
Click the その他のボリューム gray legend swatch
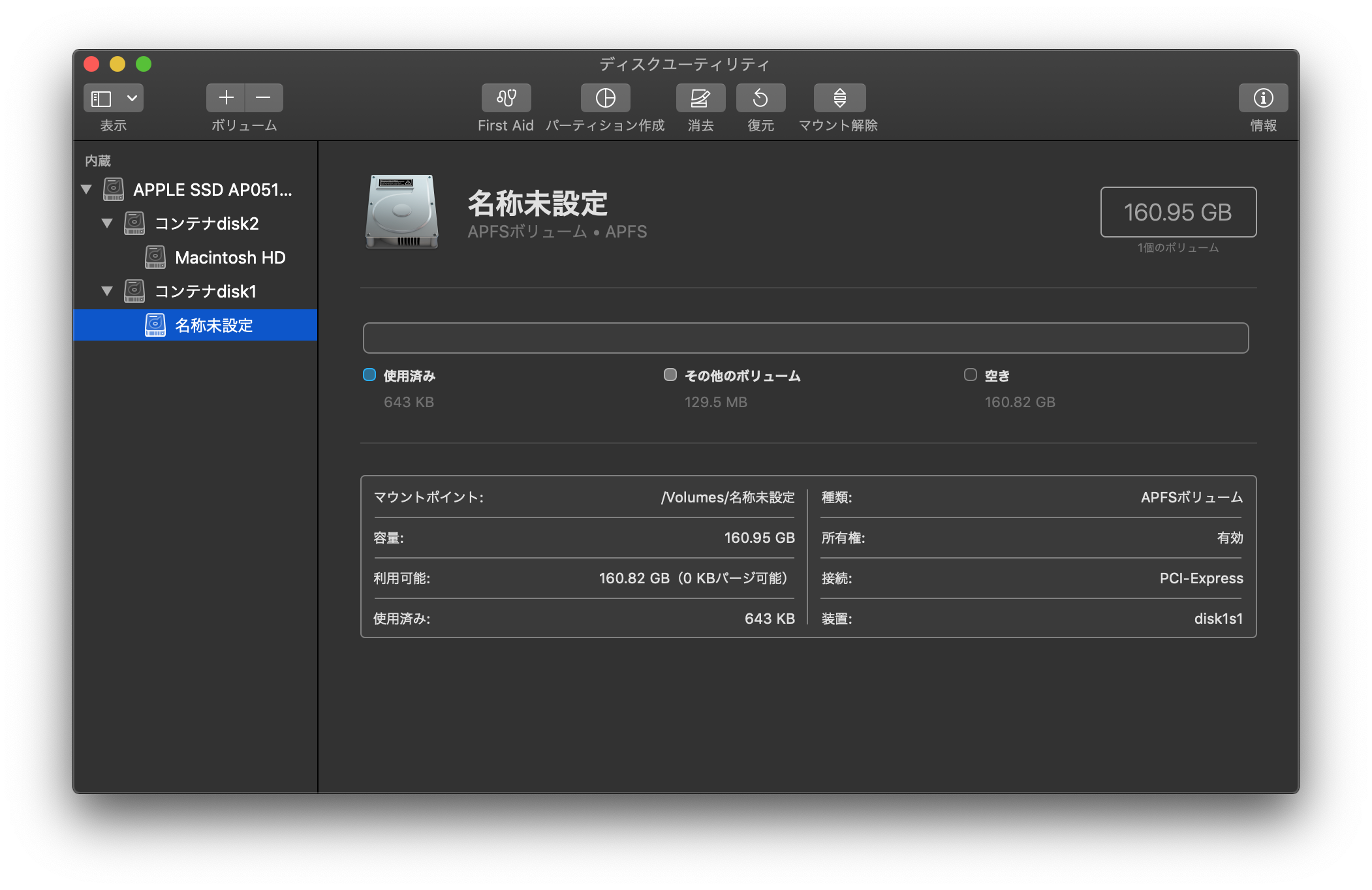[670, 375]
